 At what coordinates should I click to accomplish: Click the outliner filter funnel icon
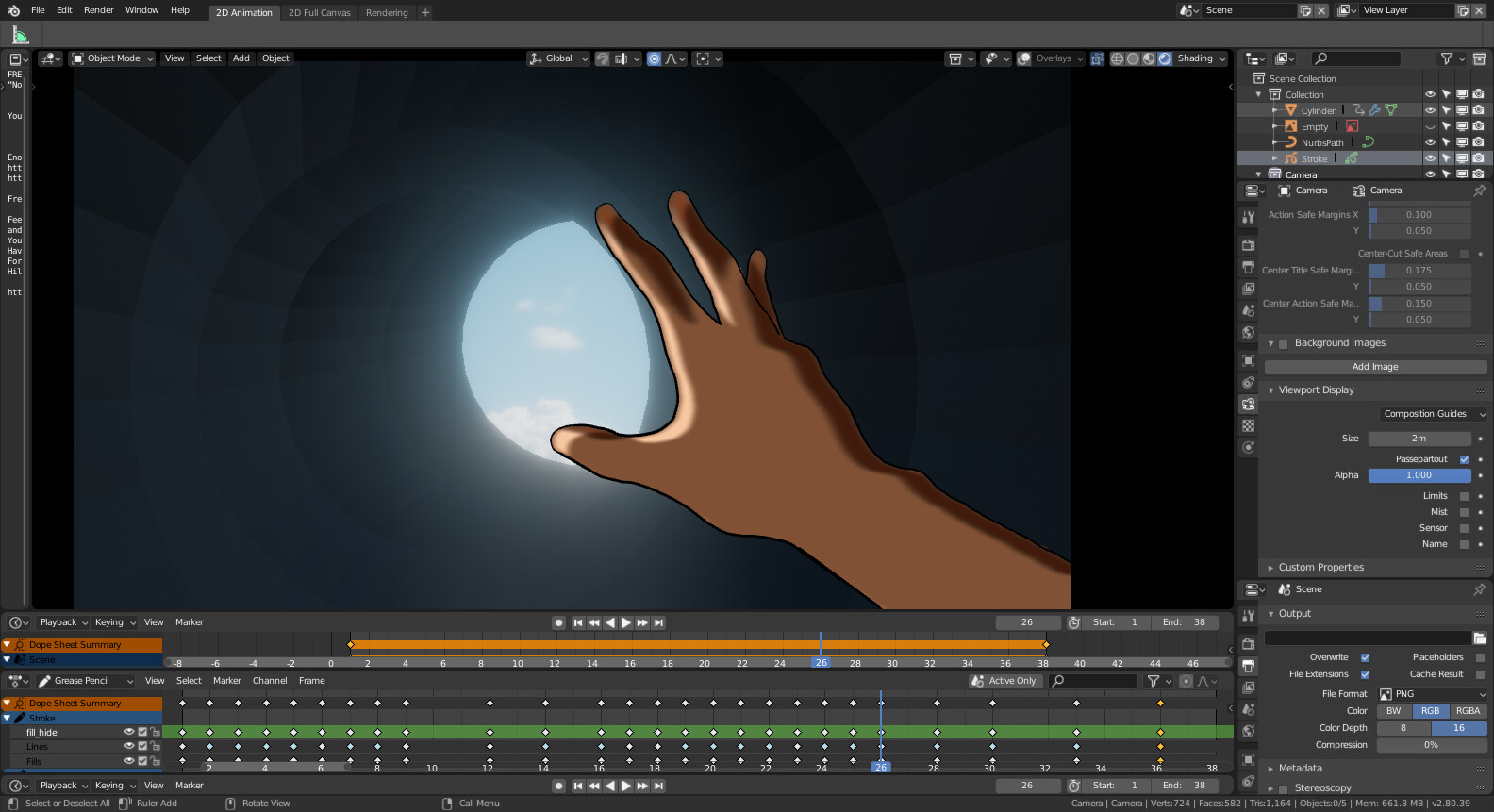[1446, 58]
